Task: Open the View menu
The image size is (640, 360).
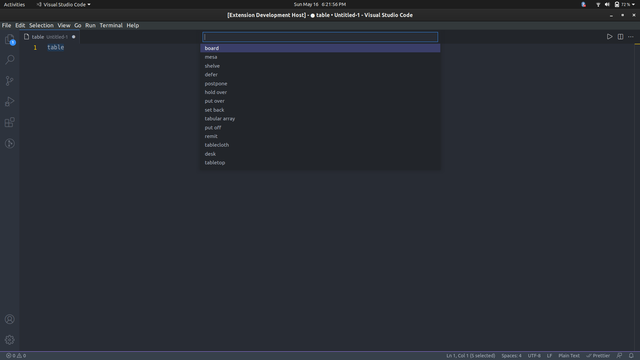Action: (64, 25)
